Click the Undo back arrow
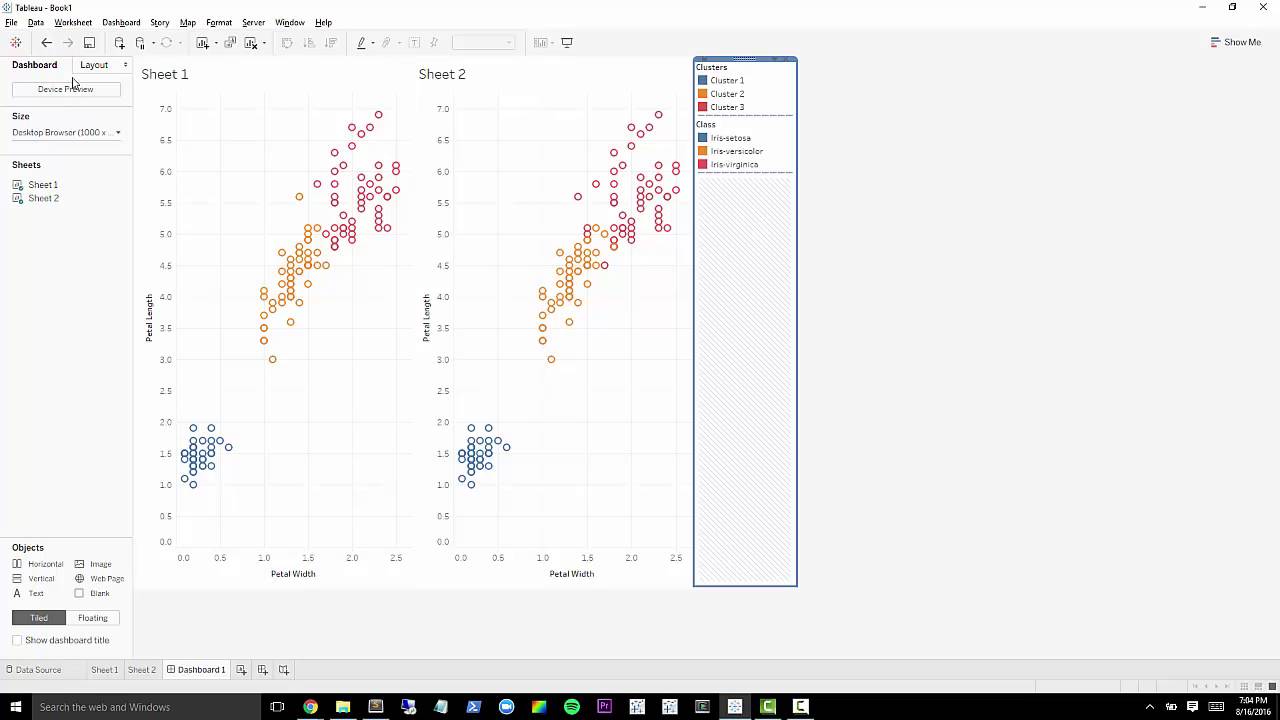Image resolution: width=1280 pixels, height=720 pixels. (x=46, y=42)
